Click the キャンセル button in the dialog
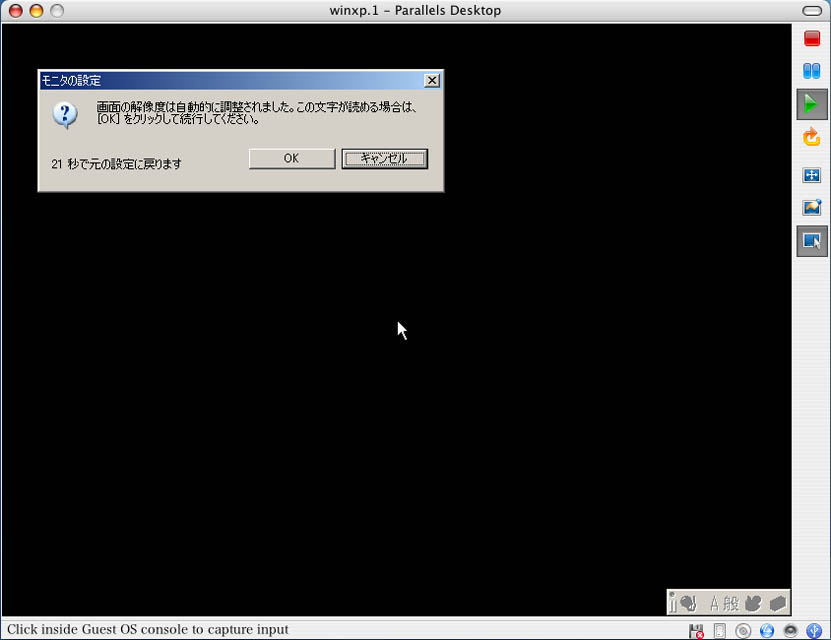Image resolution: width=831 pixels, height=640 pixels. coord(384,158)
